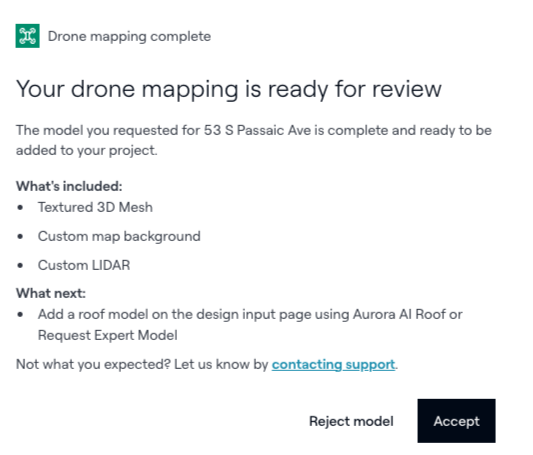The height and width of the screenshot is (455, 533).
Task: Click the 'Drone mapping complete' title text
Action: click(x=129, y=36)
